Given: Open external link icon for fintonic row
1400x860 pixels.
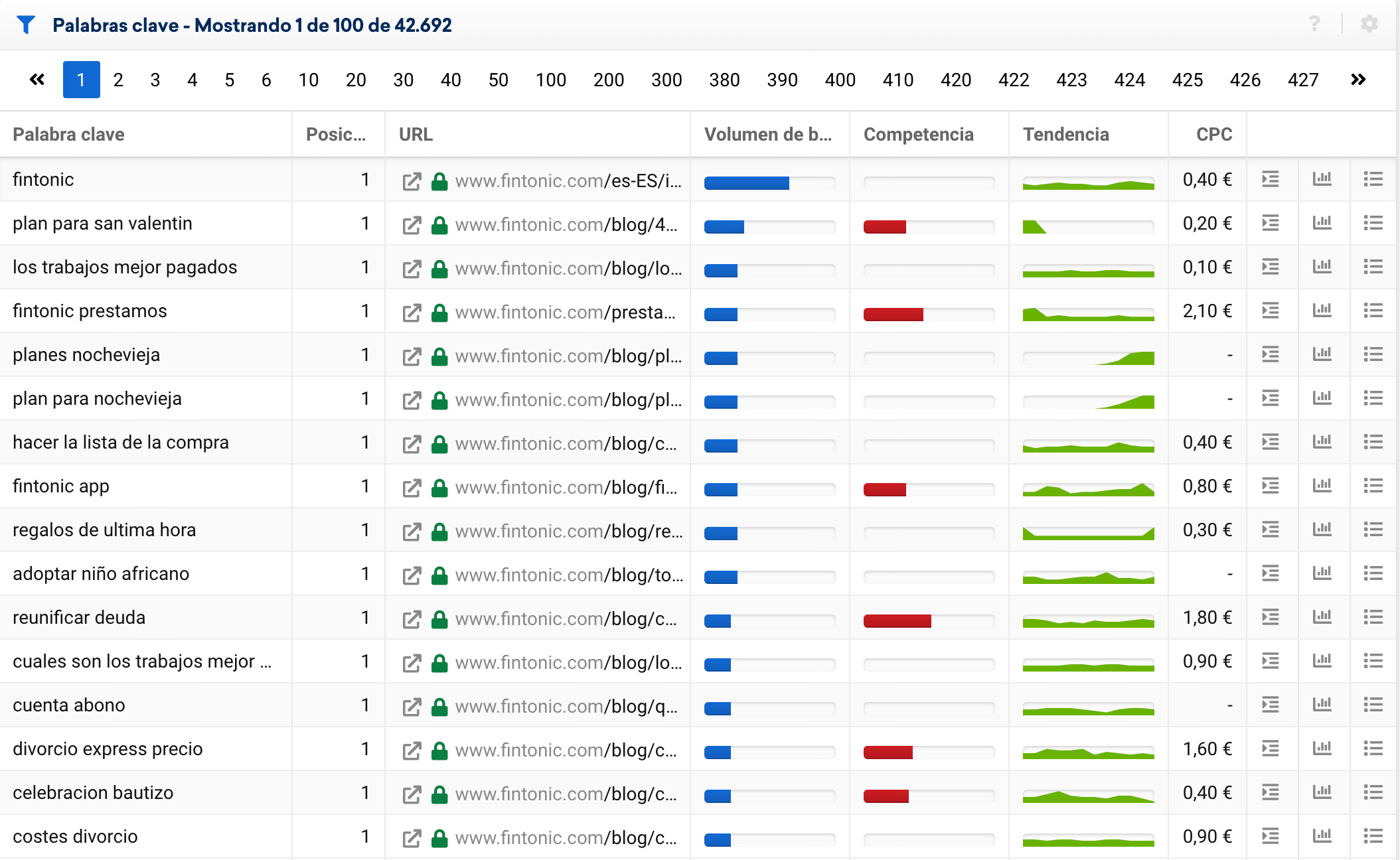Looking at the screenshot, I should (x=412, y=180).
